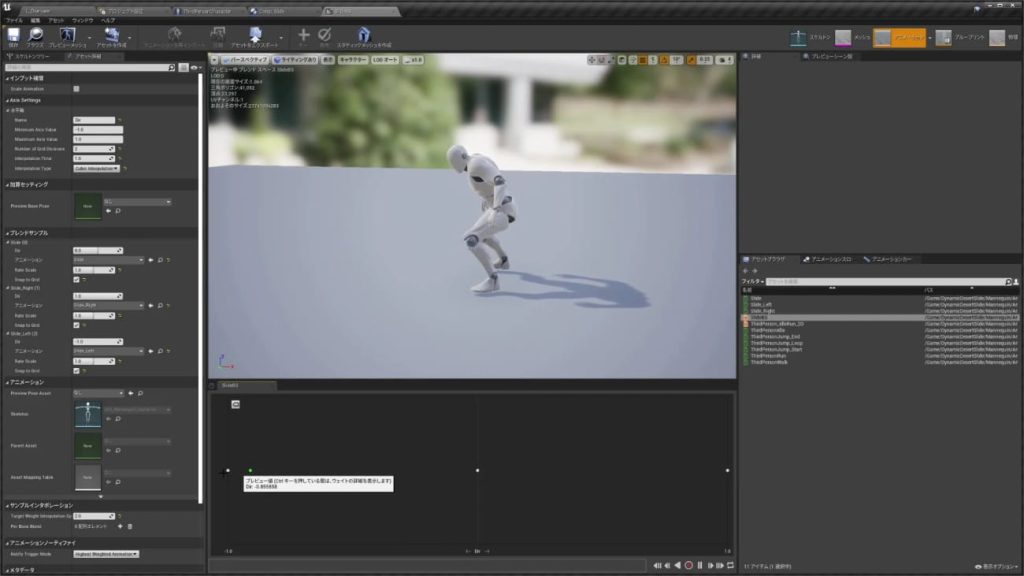The image size is (1024, 576).
Task: Click the Browse (ブラウズ) magnifier icon
Action: click(36, 35)
